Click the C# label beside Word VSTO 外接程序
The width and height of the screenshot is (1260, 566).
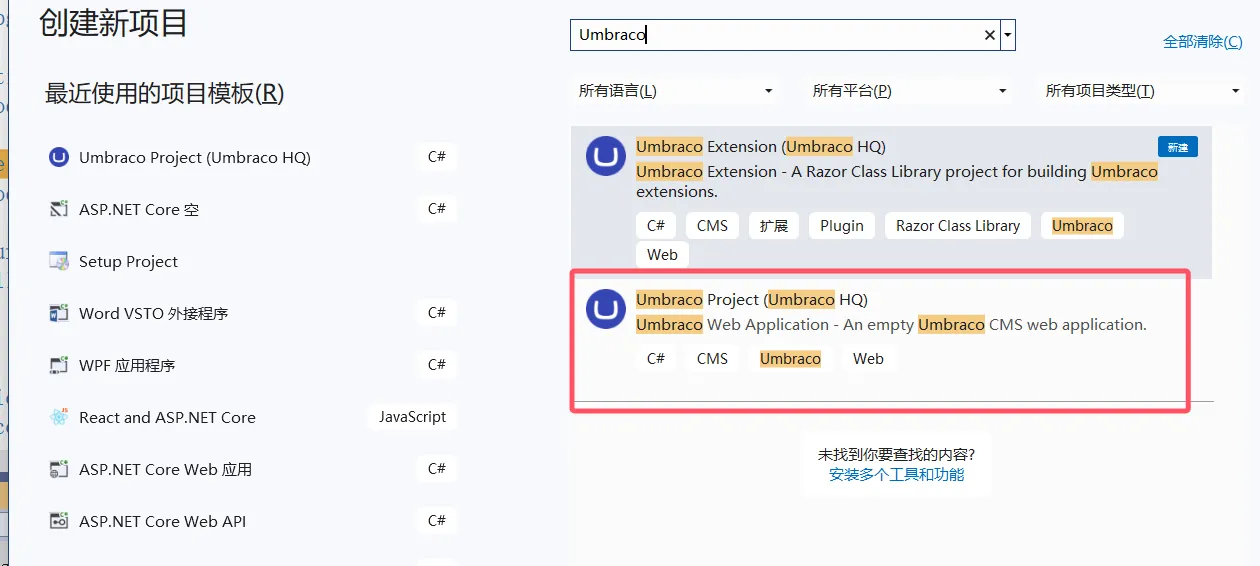coord(437,313)
